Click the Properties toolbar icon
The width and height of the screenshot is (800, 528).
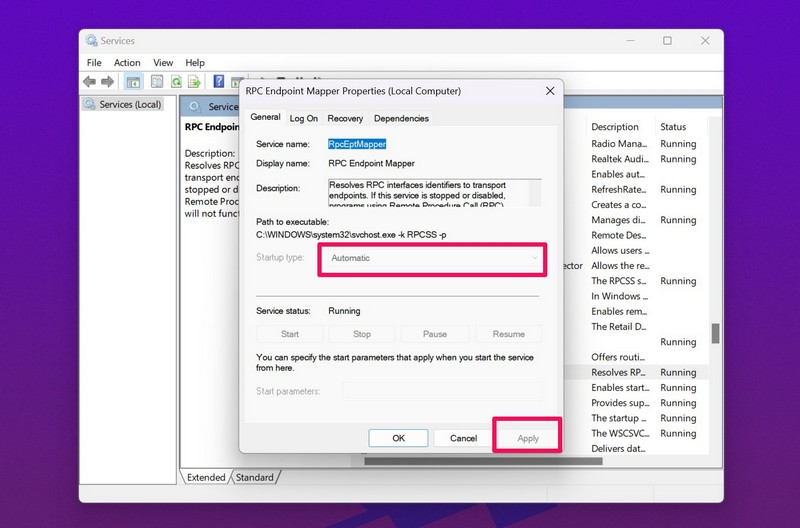[155, 81]
